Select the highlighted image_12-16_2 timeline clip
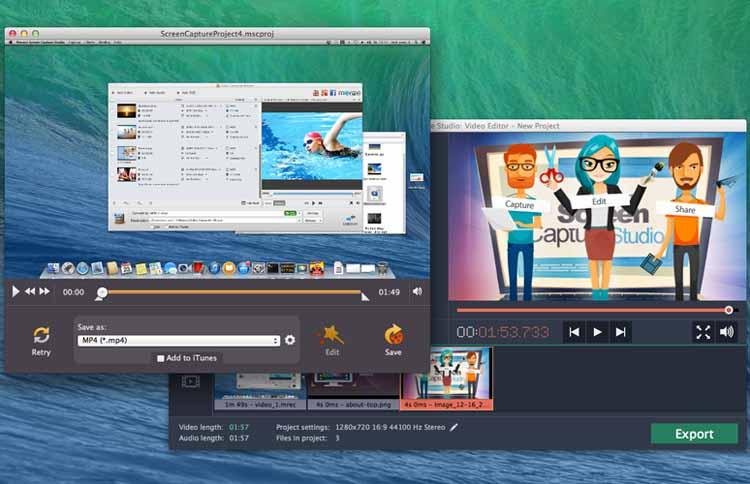This screenshot has height=484, width=750. (446, 379)
